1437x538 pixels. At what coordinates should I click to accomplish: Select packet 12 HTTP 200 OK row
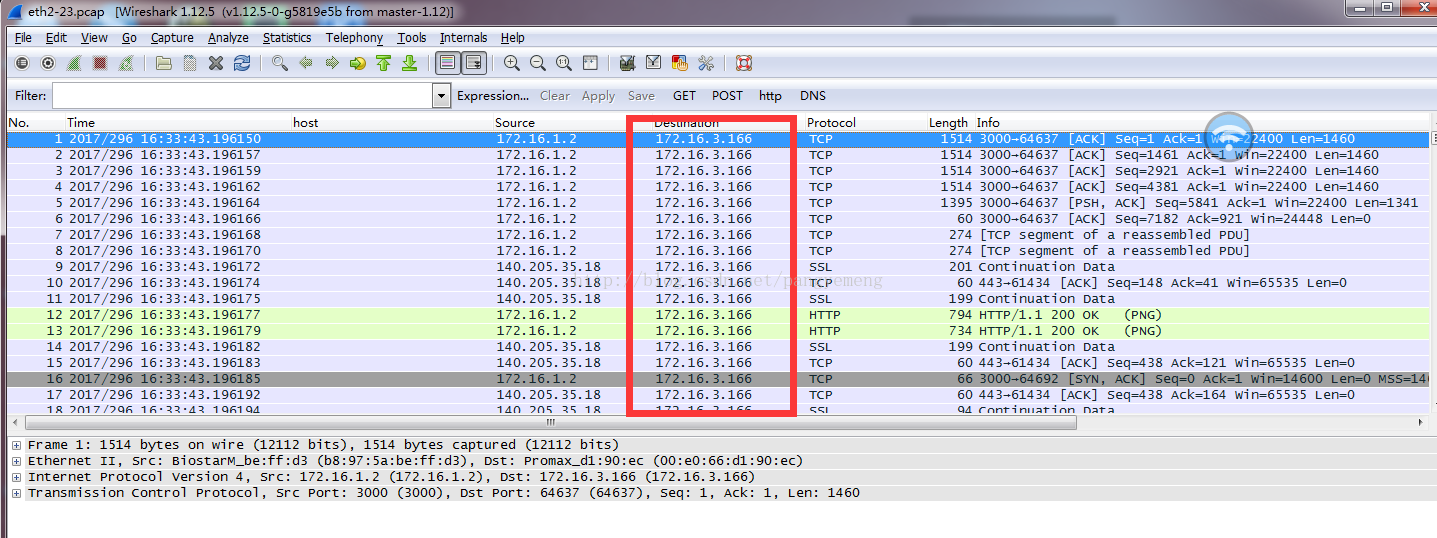tap(717, 315)
